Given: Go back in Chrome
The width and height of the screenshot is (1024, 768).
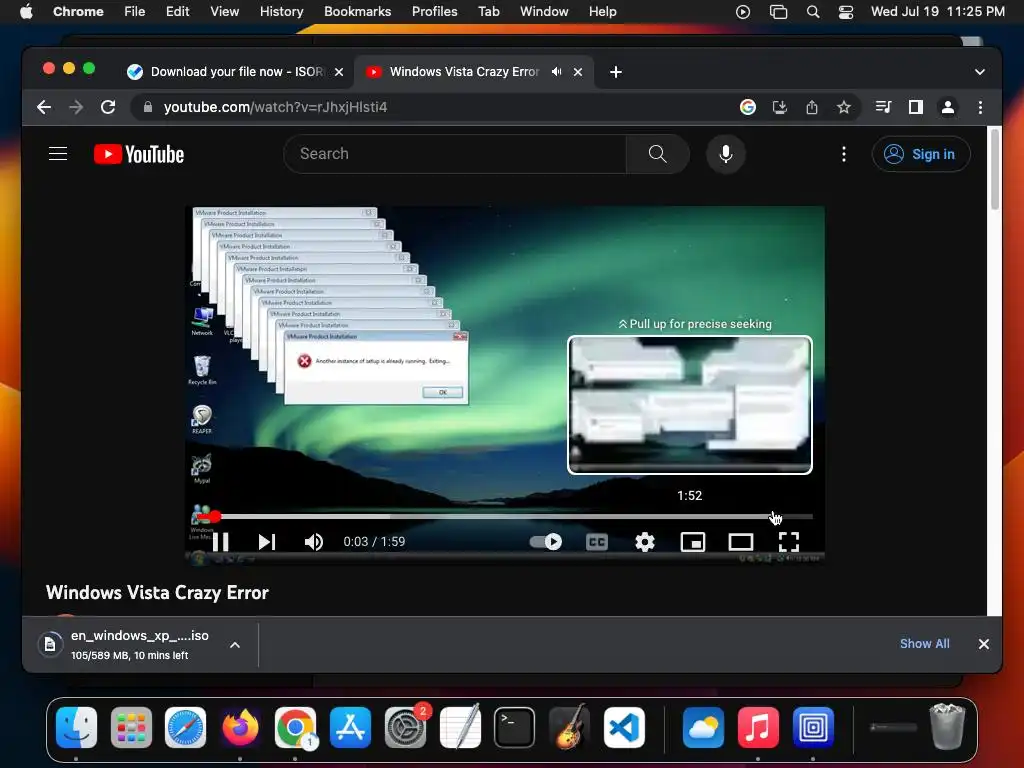Looking at the screenshot, I should (44, 107).
